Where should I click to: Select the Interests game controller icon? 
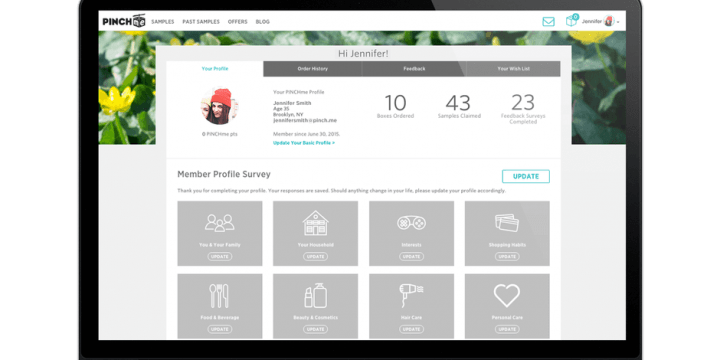(x=411, y=223)
